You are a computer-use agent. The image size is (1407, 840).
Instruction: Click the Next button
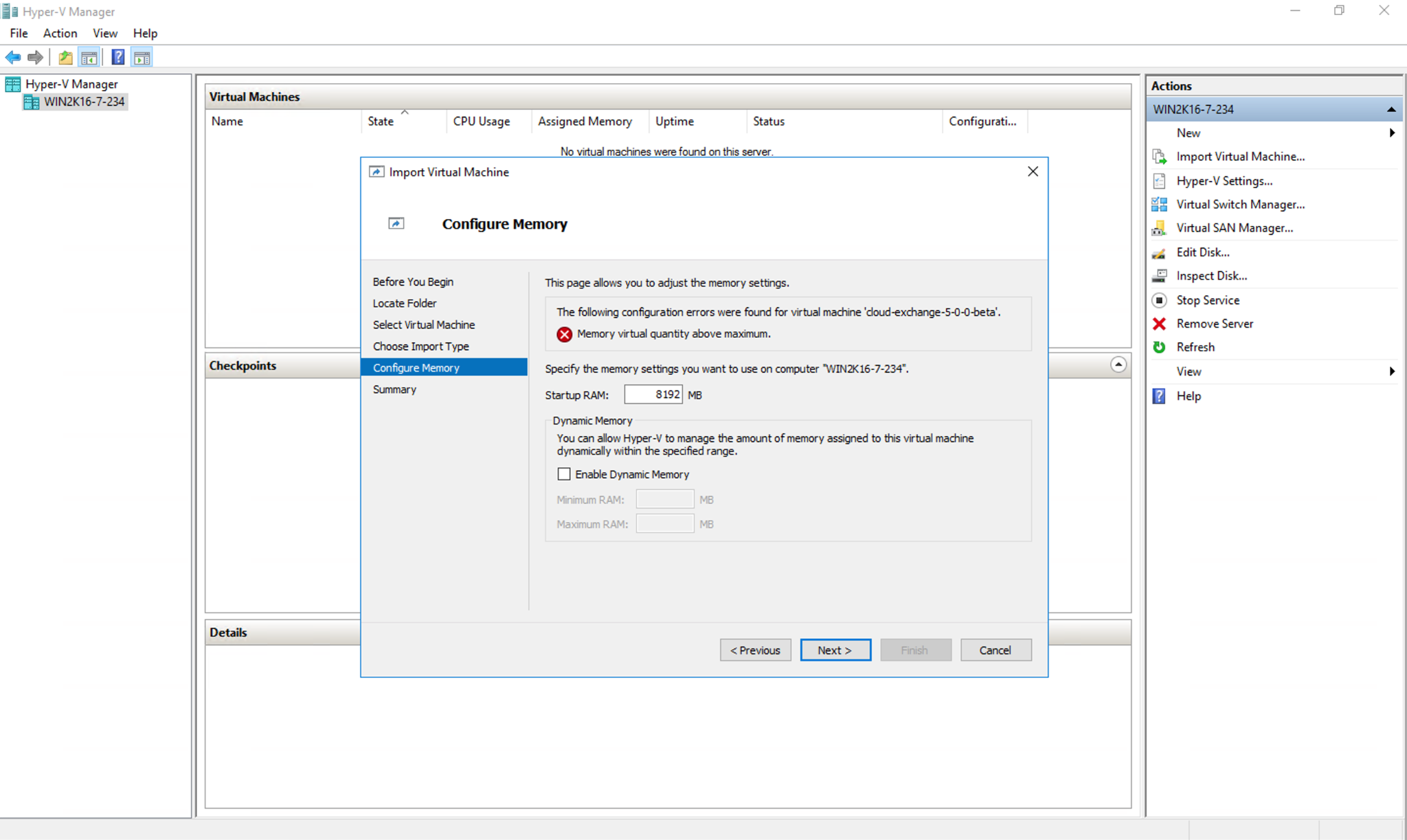(835, 650)
